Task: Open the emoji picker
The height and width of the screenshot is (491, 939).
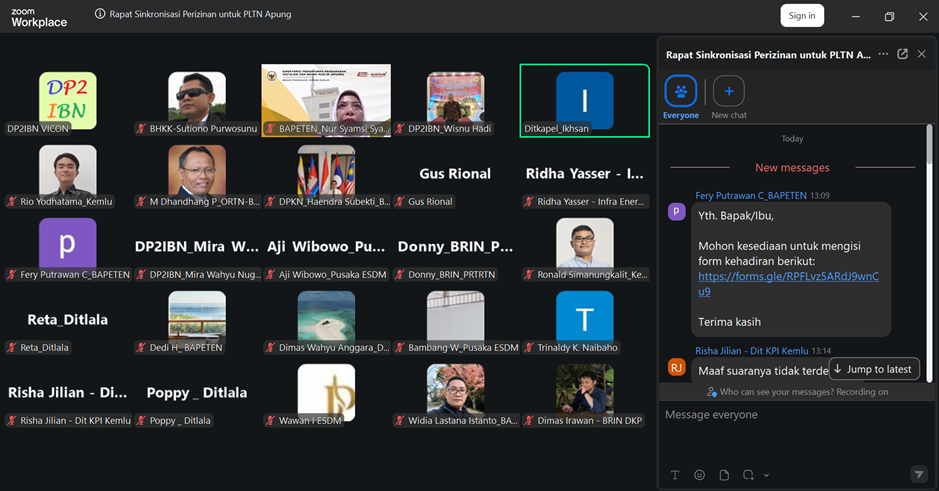Action: [699, 475]
